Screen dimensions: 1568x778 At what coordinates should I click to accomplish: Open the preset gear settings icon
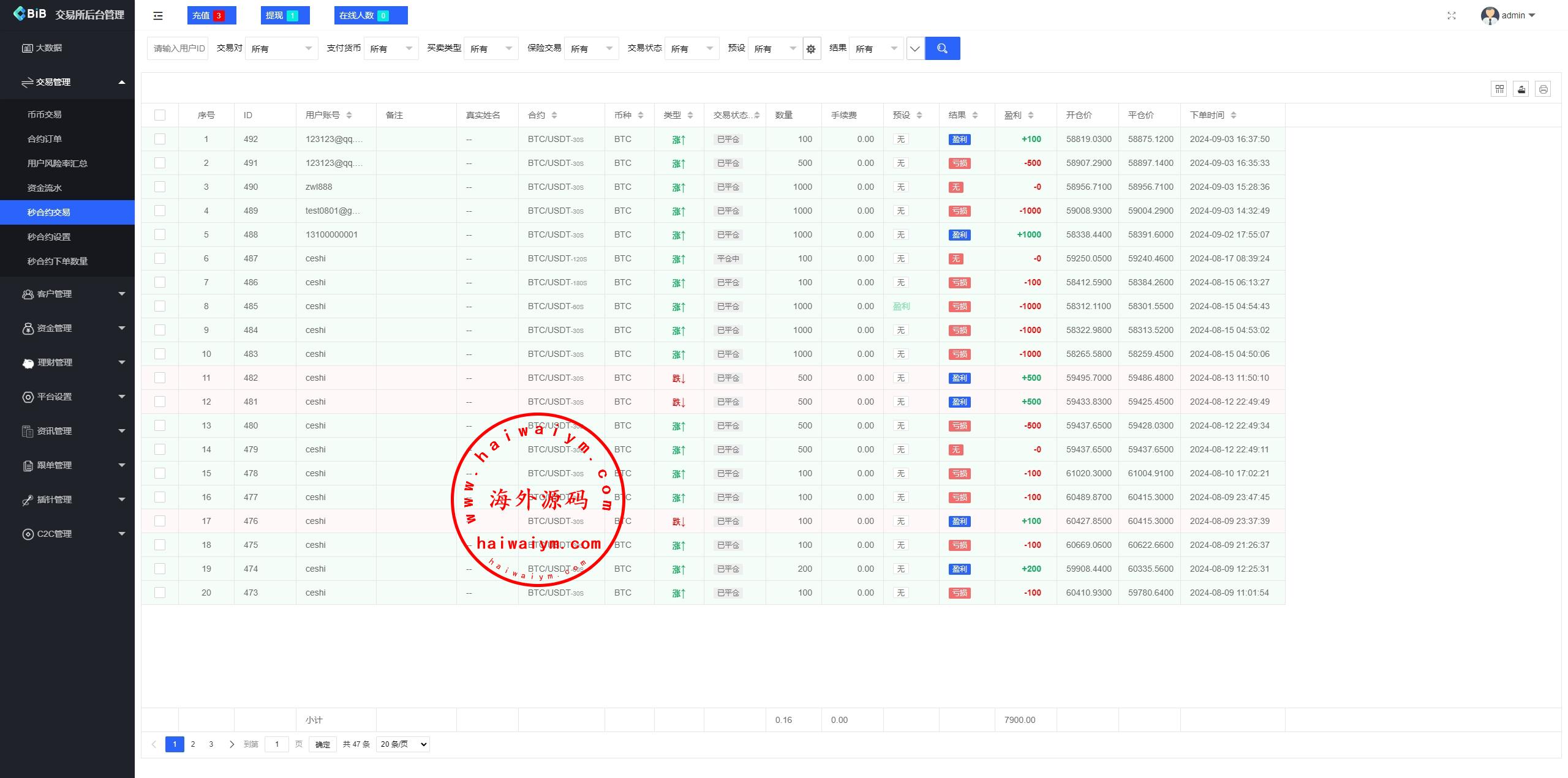pos(811,49)
